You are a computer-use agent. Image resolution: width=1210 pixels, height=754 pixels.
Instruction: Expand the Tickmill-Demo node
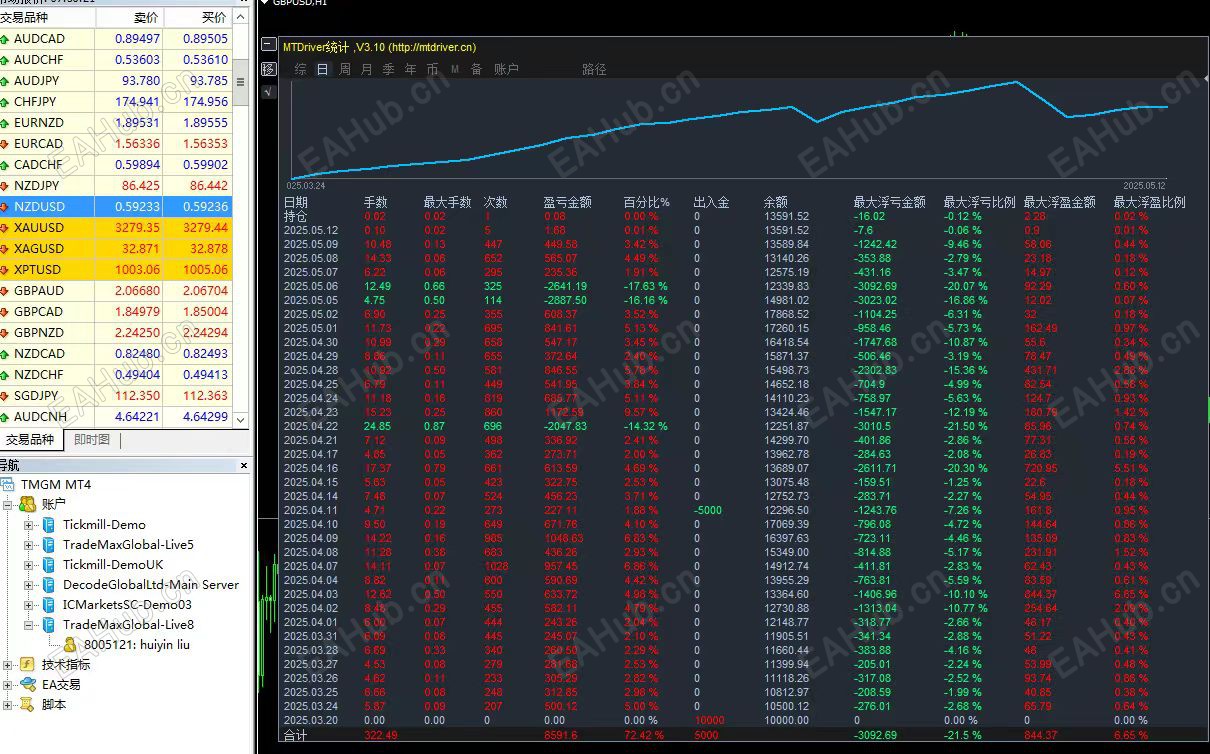[x=28, y=525]
